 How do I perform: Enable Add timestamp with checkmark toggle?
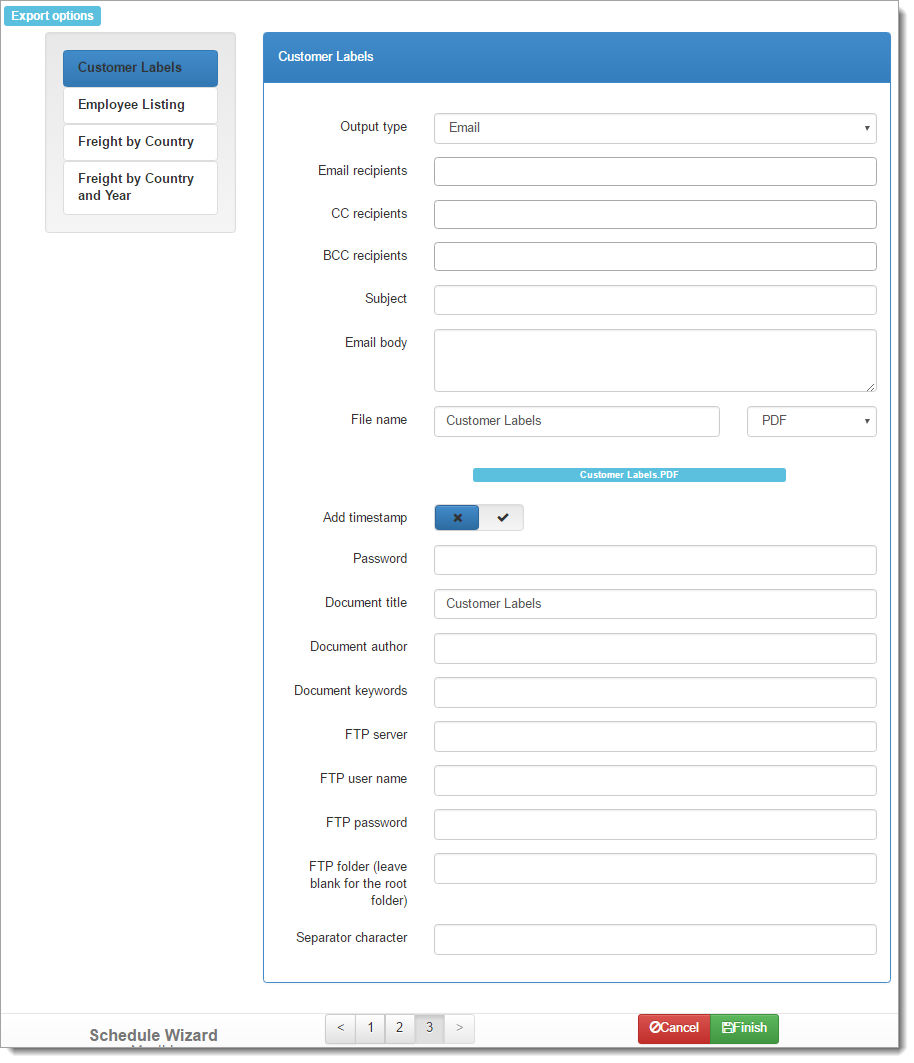[x=502, y=518]
